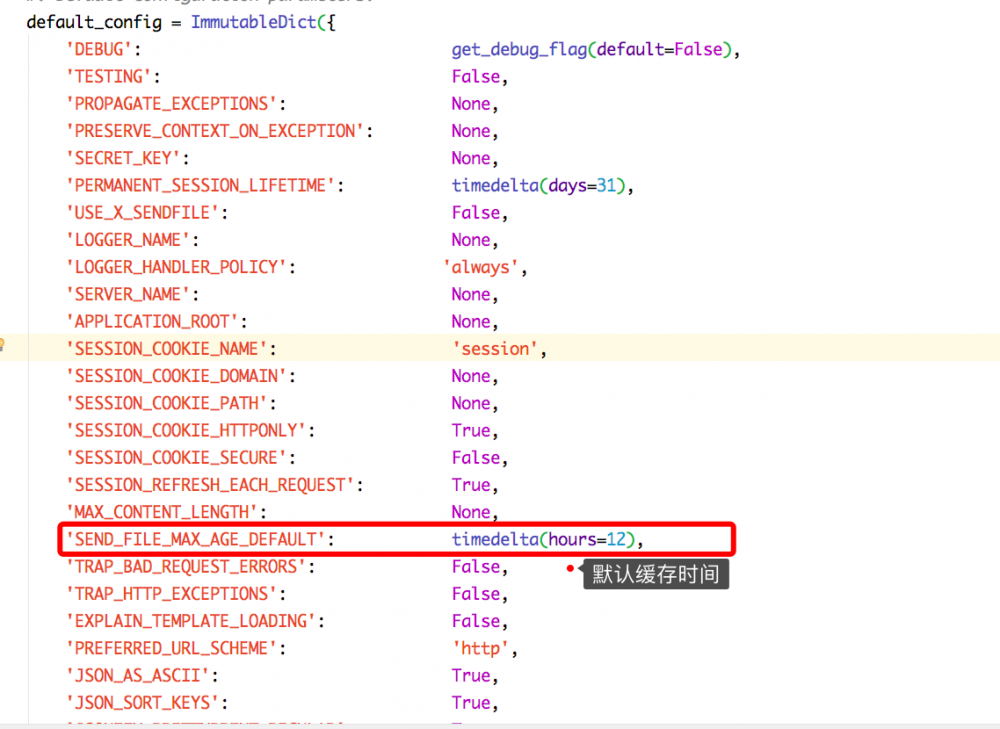The height and width of the screenshot is (729, 1000).
Task: Click True value of 'JSON_AS_ASCII'
Action: tap(471, 675)
